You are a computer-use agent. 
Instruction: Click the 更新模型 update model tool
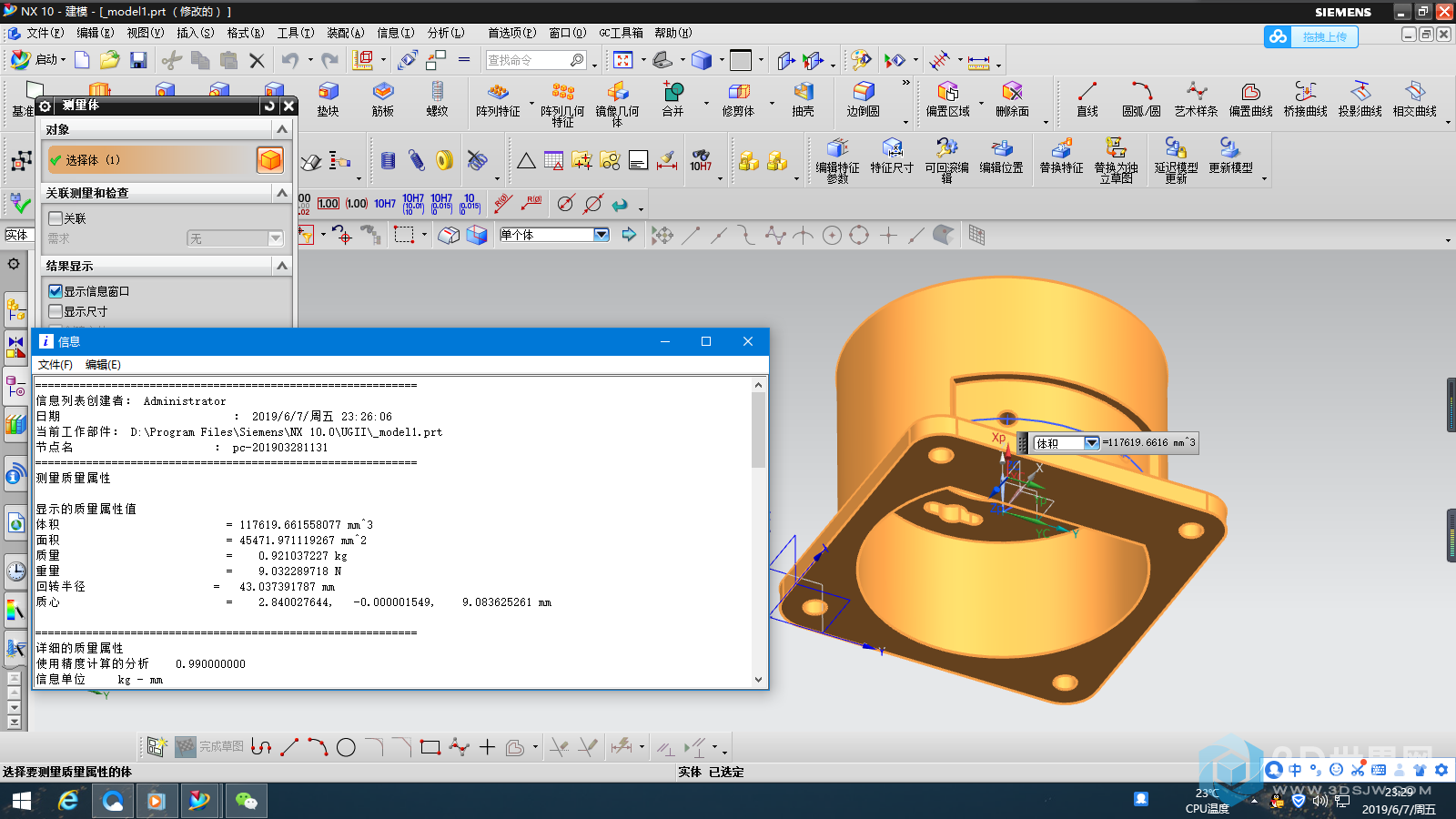(x=1230, y=157)
